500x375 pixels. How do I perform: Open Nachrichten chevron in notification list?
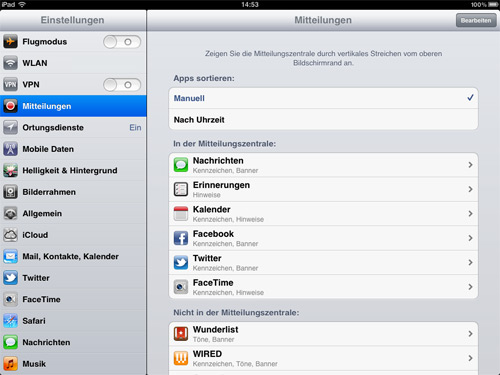click(x=470, y=165)
